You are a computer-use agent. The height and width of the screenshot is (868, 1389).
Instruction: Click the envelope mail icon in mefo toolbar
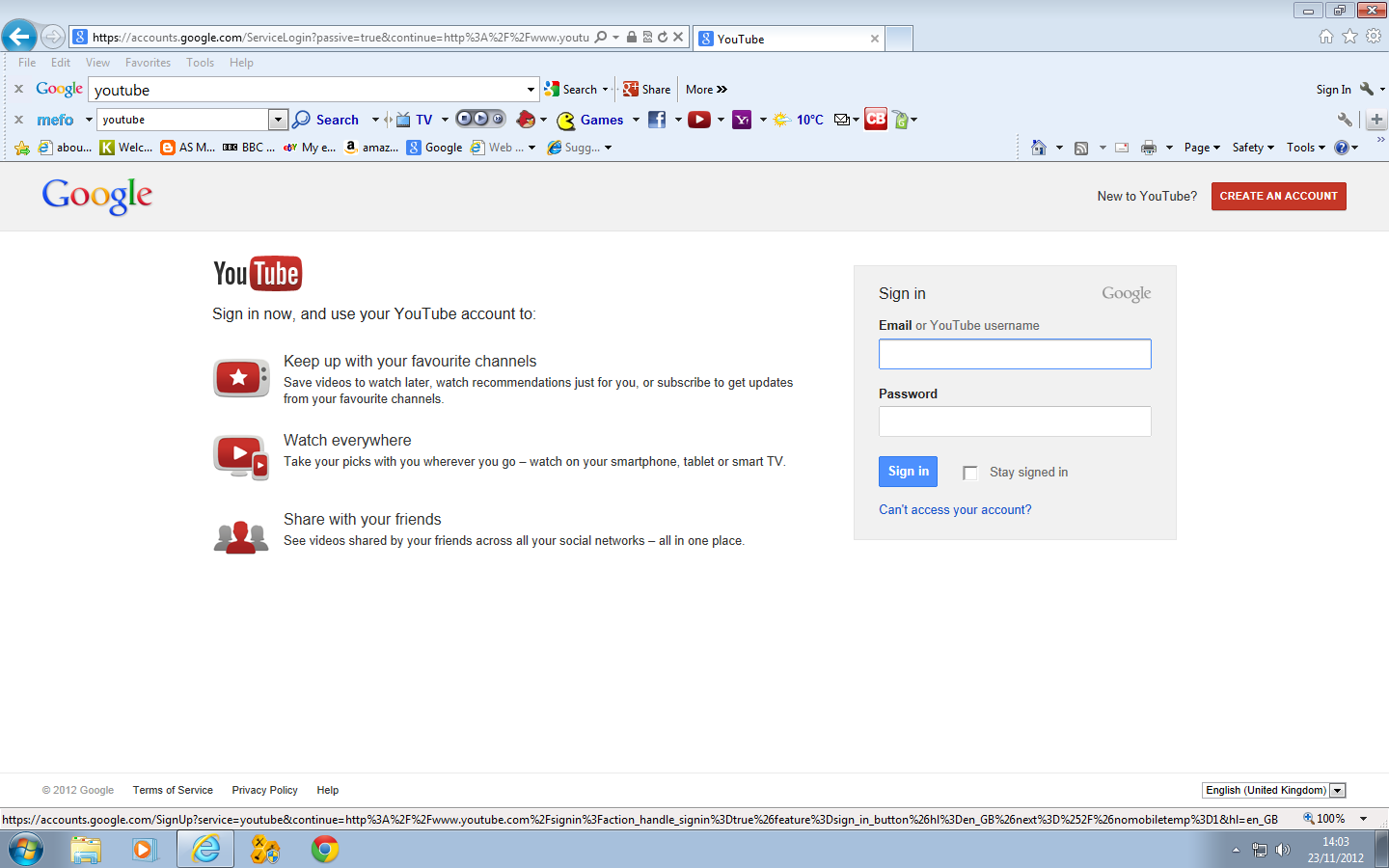click(x=842, y=120)
